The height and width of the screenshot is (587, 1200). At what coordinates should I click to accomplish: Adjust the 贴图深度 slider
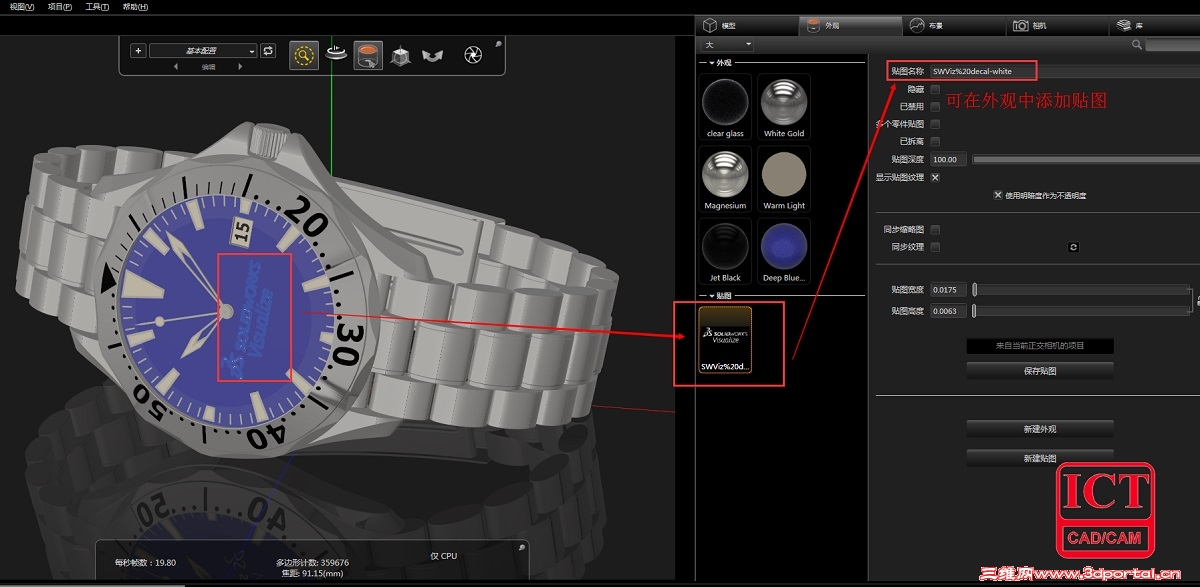coord(1085,159)
